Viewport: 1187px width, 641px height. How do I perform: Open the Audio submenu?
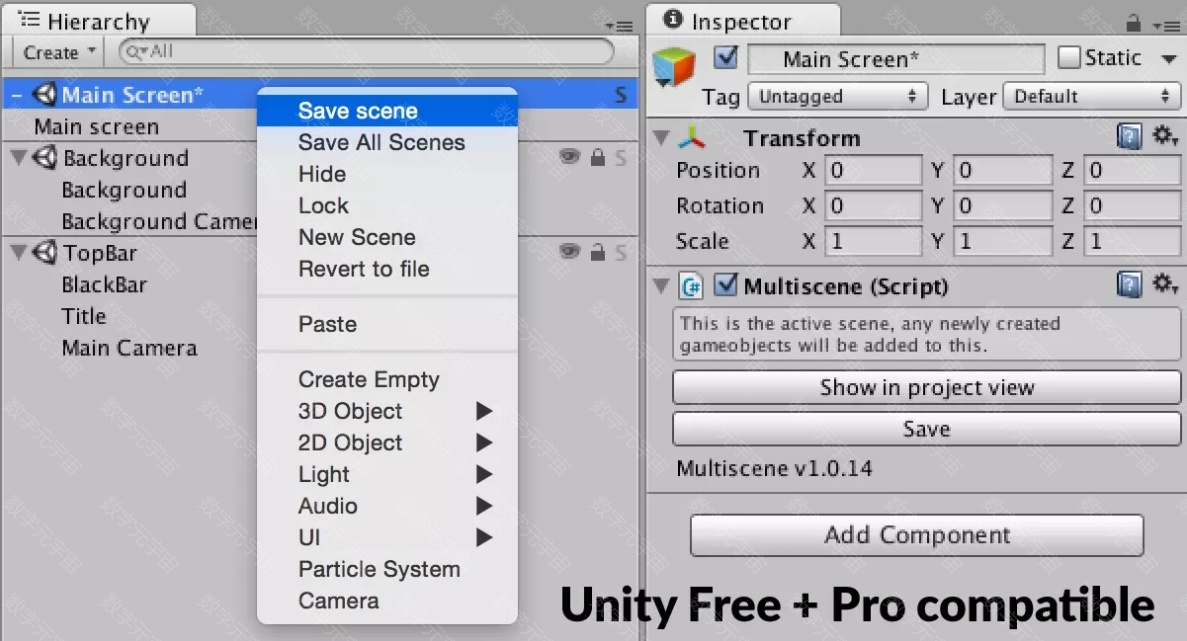coord(388,506)
